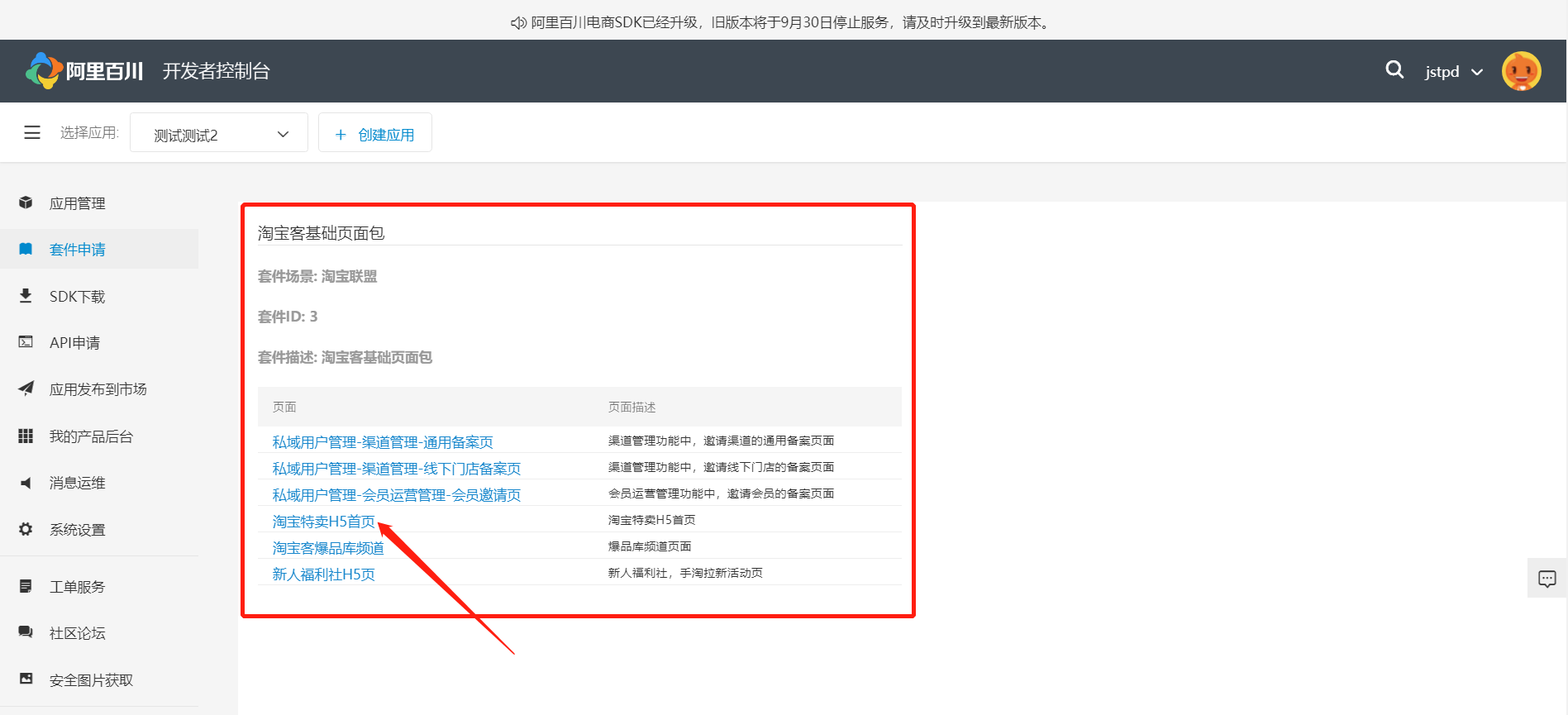This screenshot has width=1568, height=715.
Task: Open the search magnifier icon
Action: click(x=1394, y=70)
